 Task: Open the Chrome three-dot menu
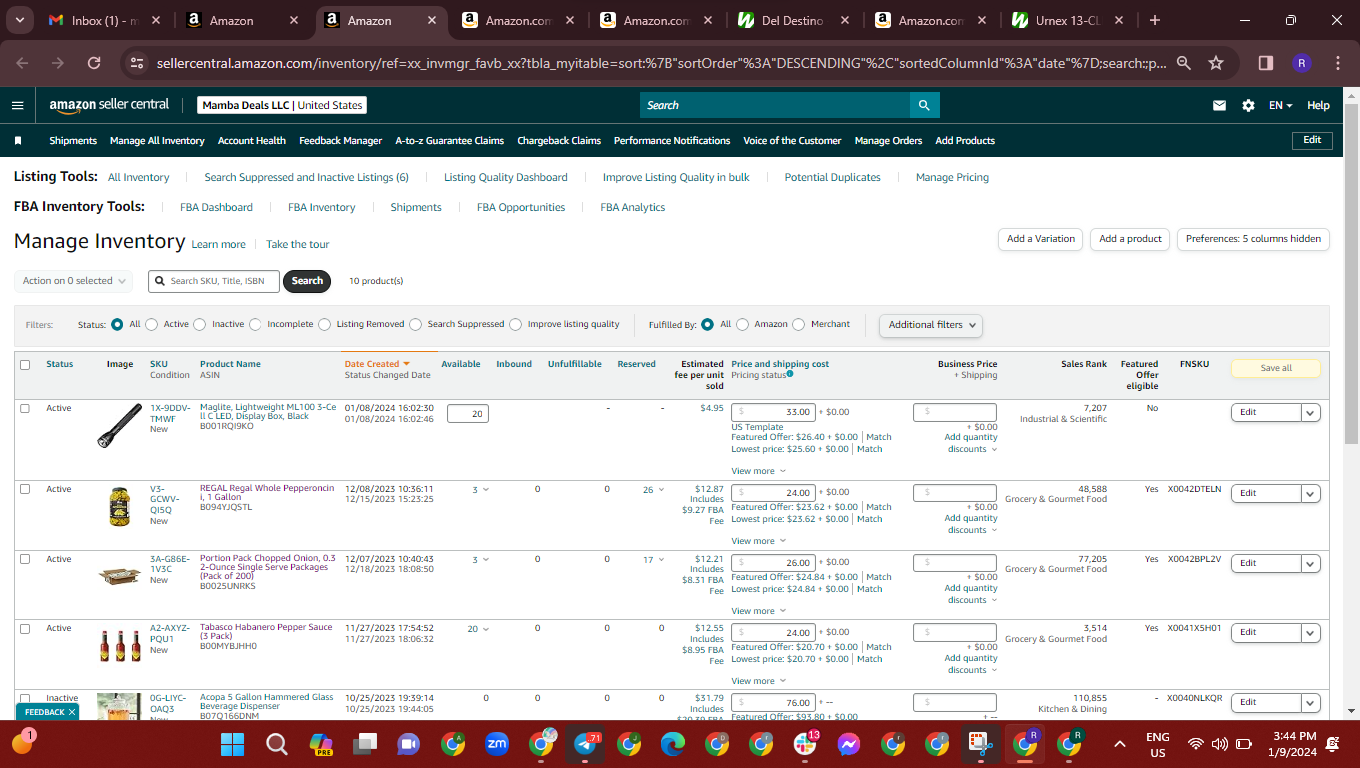tap(1338, 63)
